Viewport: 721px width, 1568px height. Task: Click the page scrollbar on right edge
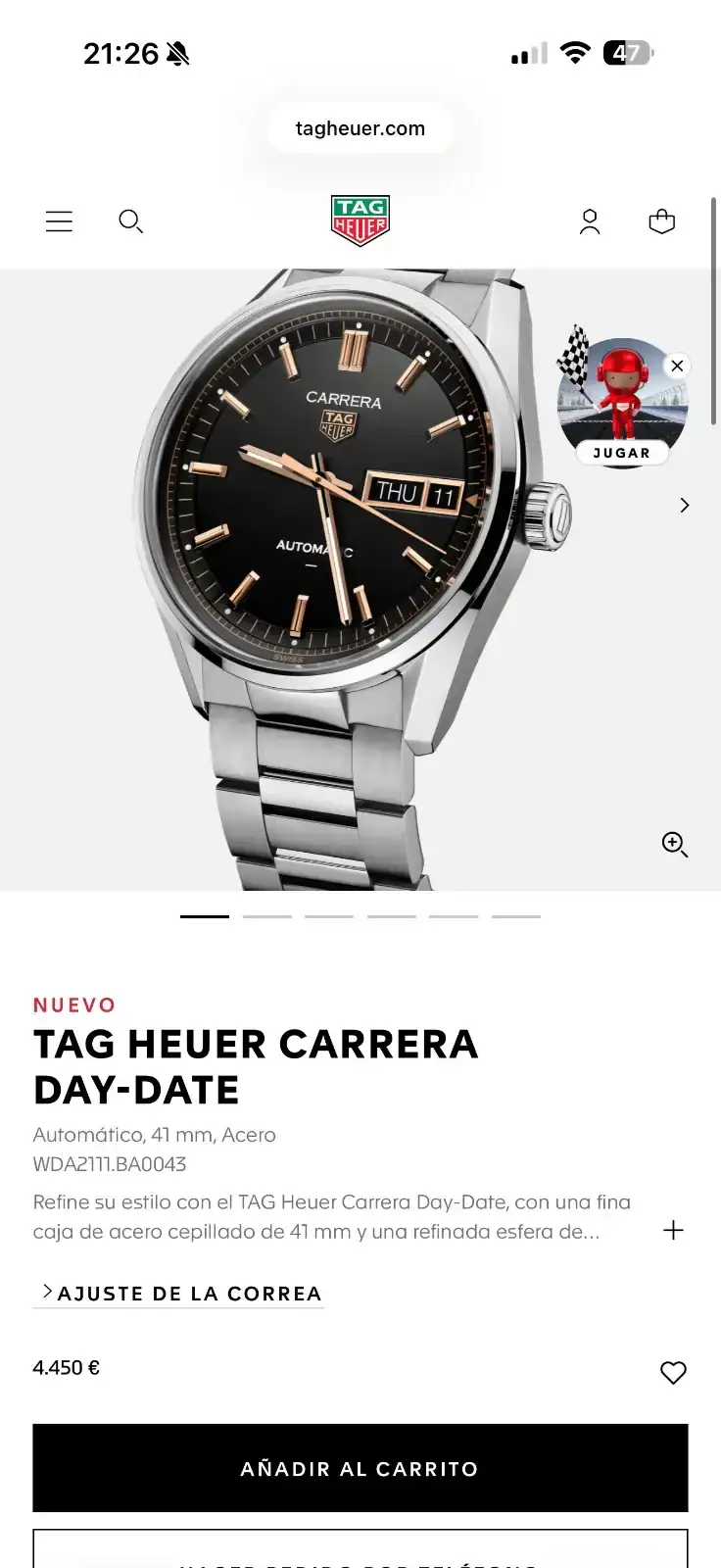[x=714, y=312]
